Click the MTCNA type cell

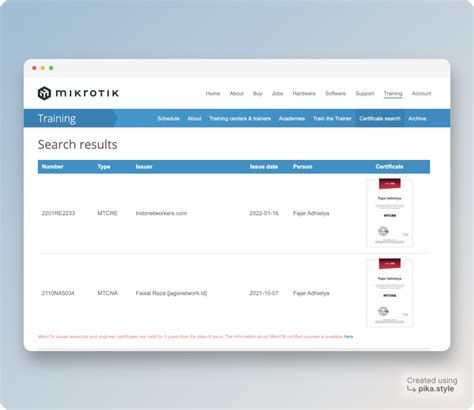coord(107,293)
